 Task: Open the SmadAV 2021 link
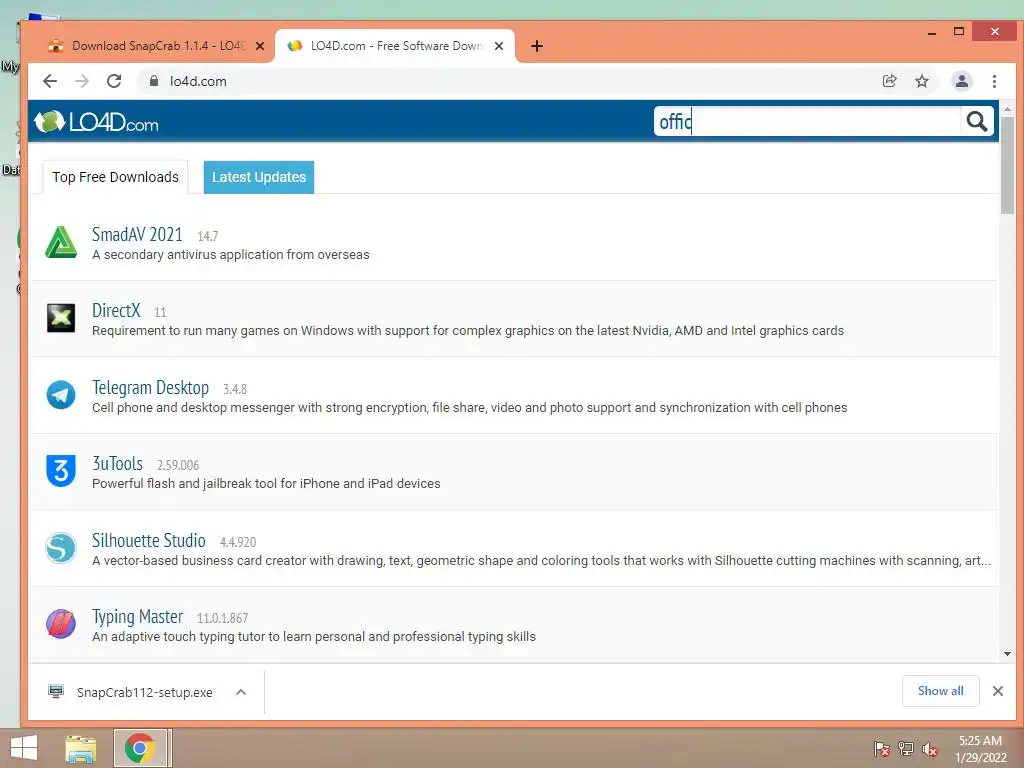[137, 234]
